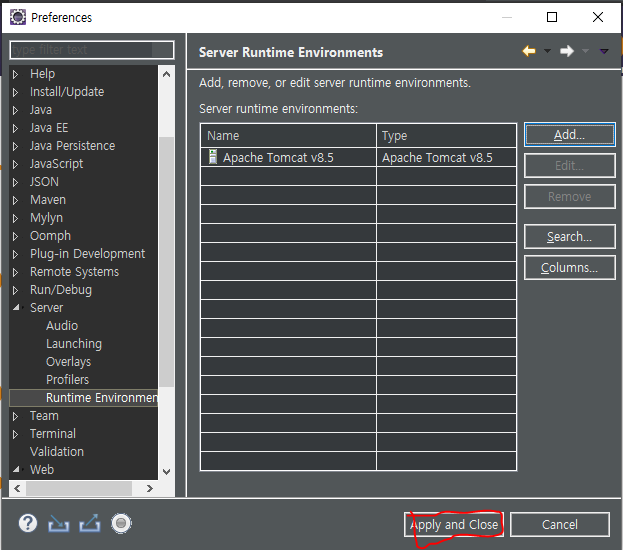Screen dimensions: 623x550
Task: Open the purple view menu triangle
Action: [604, 51]
